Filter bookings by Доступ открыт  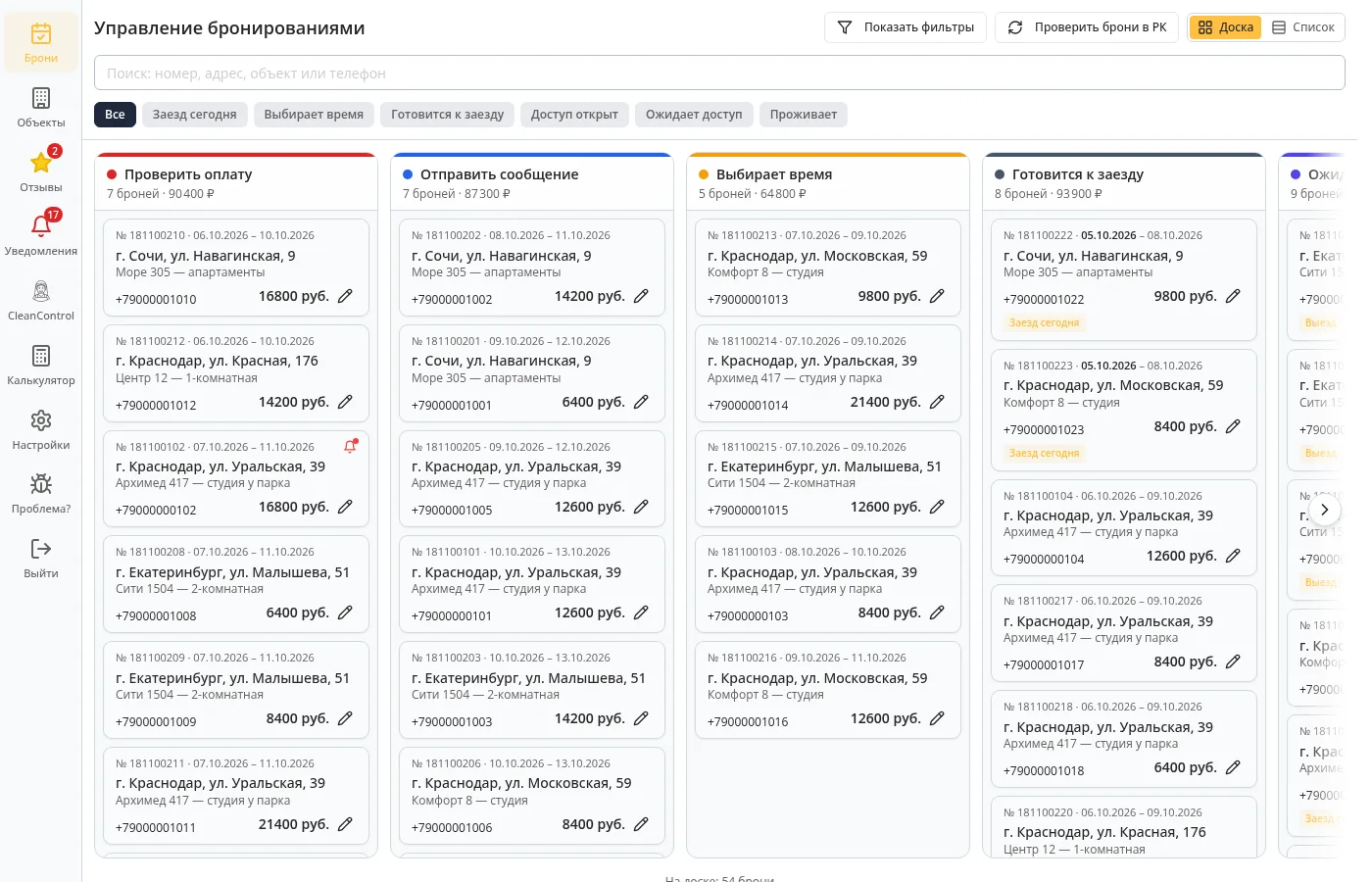point(574,115)
